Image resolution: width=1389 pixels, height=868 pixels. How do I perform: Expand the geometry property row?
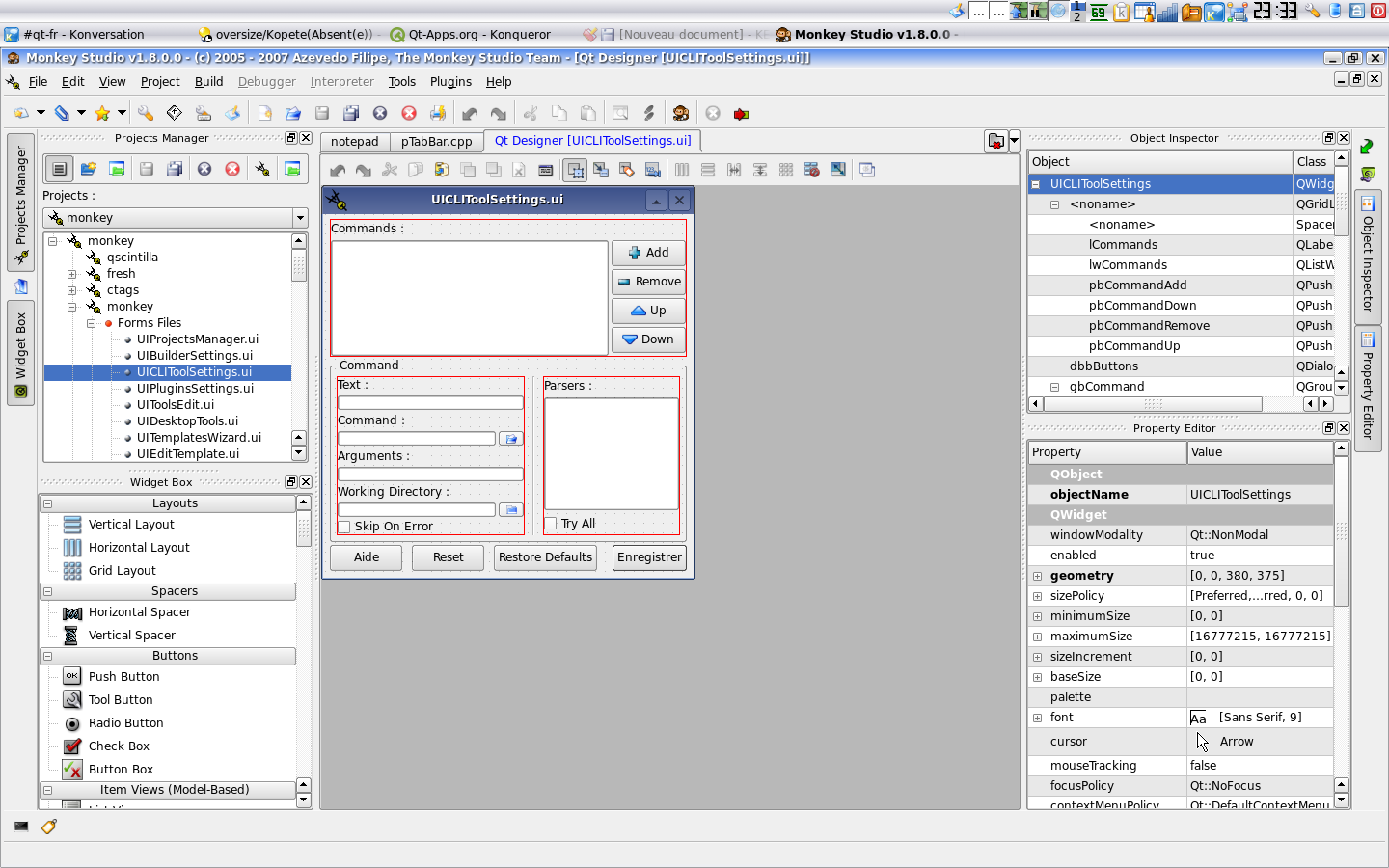pyautogui.click(x=1037, y=576)
